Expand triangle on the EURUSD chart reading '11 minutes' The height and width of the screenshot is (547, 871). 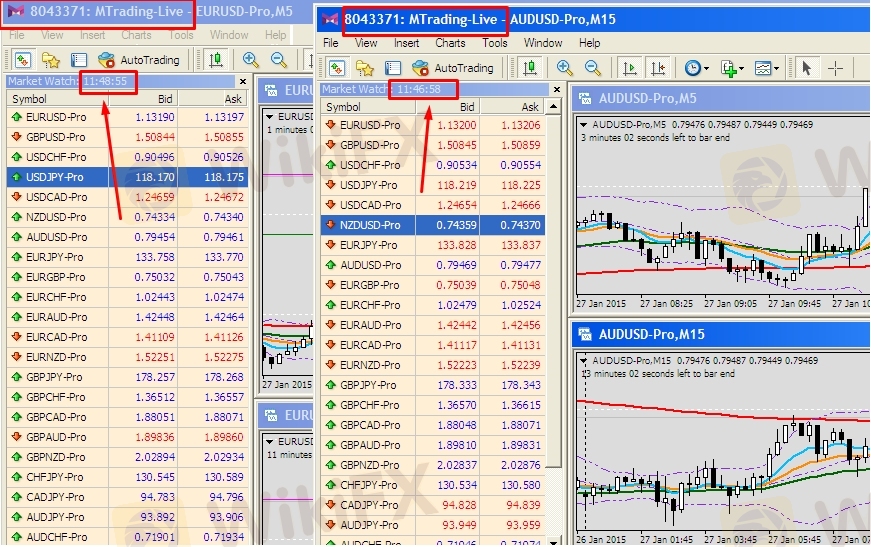pyautogui.click(x=269, y=441)
